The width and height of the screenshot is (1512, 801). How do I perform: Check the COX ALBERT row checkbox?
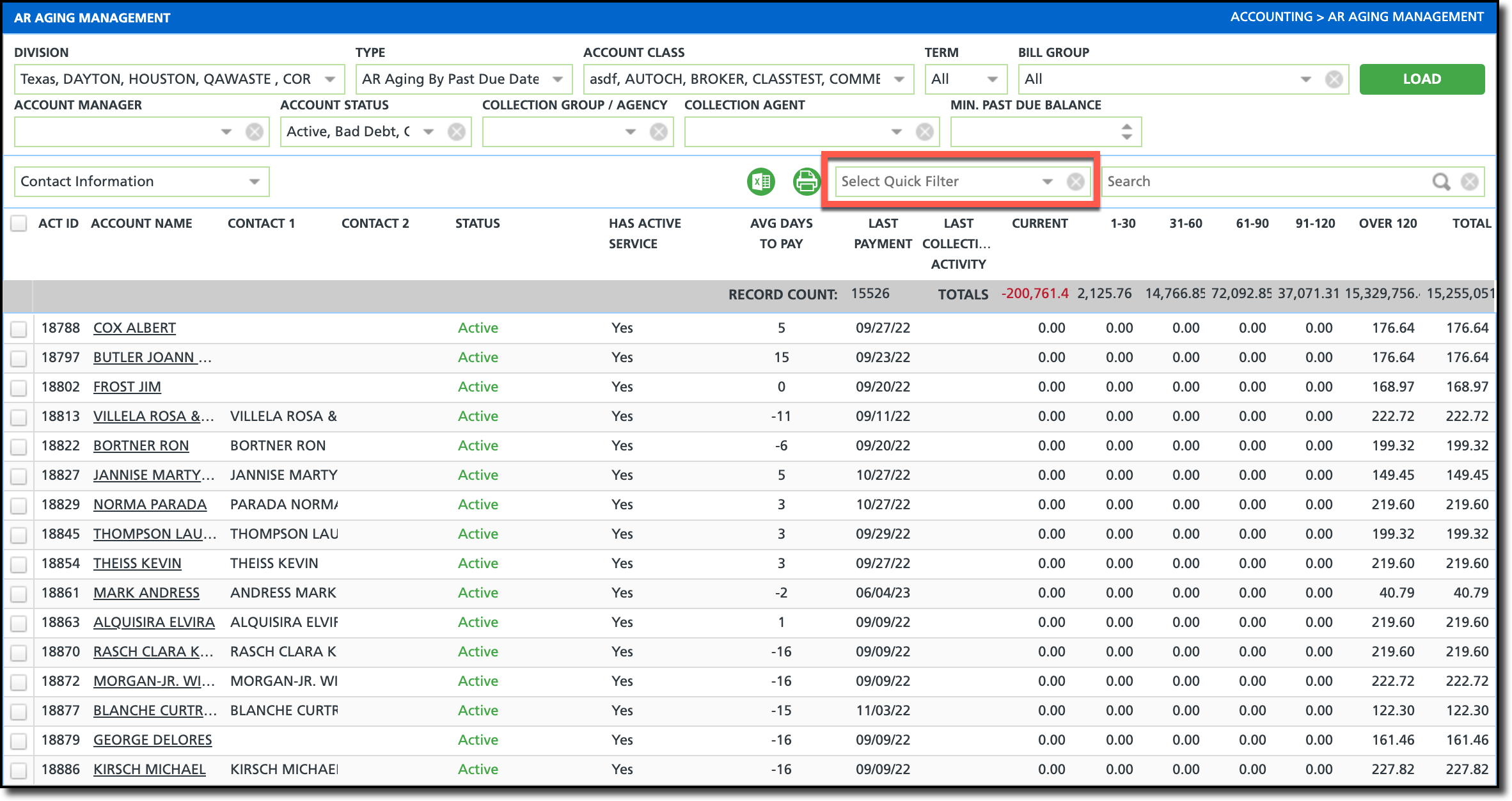(x=19, y=329)
